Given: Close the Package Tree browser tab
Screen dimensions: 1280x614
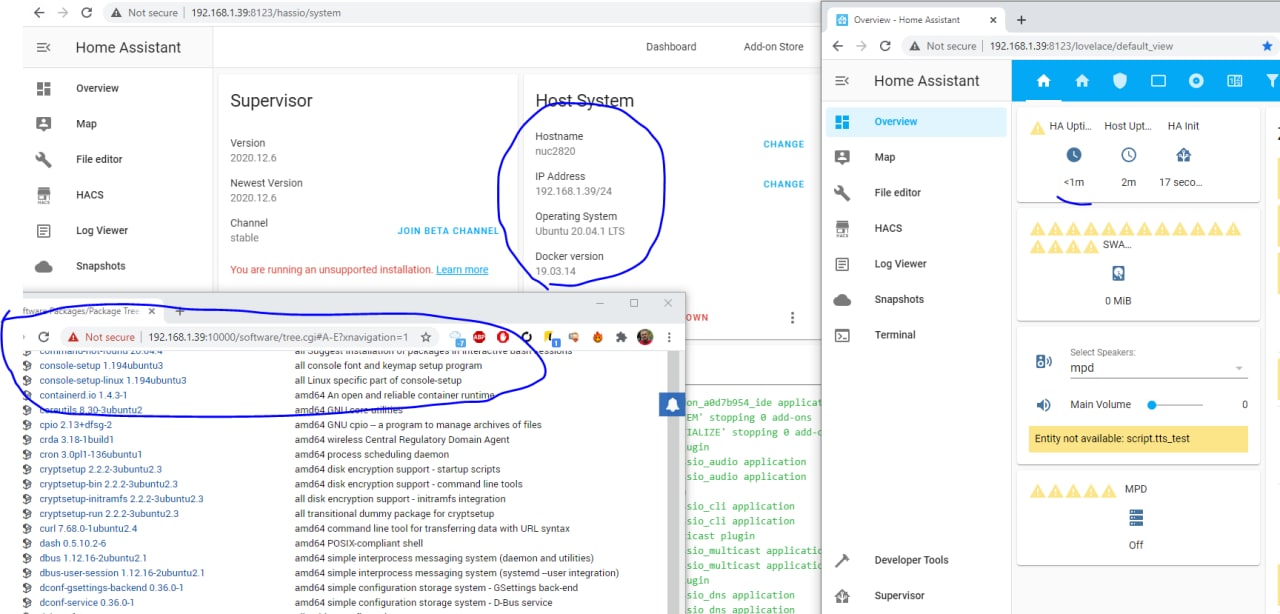Looking at the screenshot, I should (x=151, y=311).
